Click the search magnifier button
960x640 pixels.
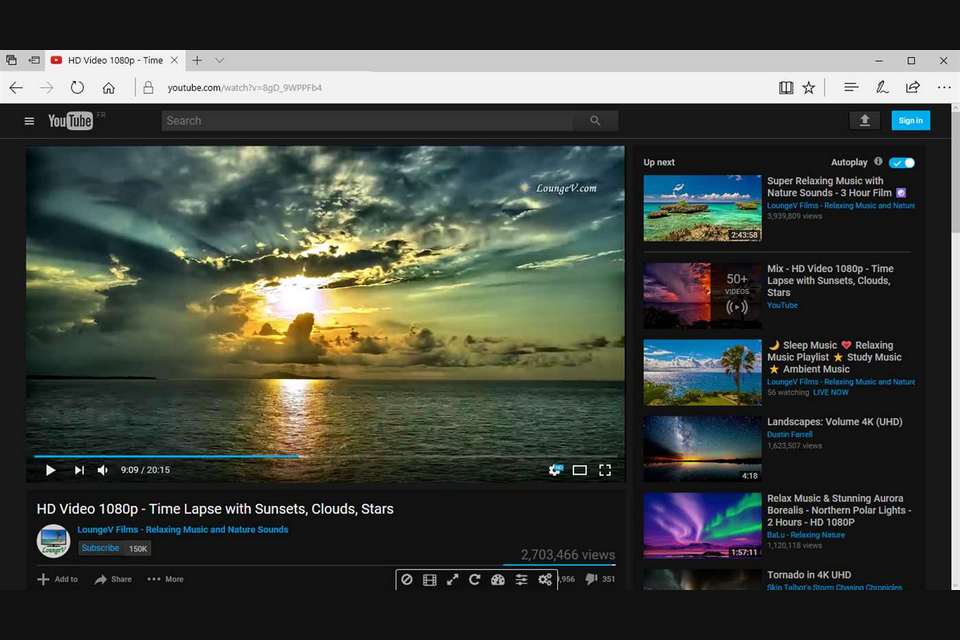595,121
